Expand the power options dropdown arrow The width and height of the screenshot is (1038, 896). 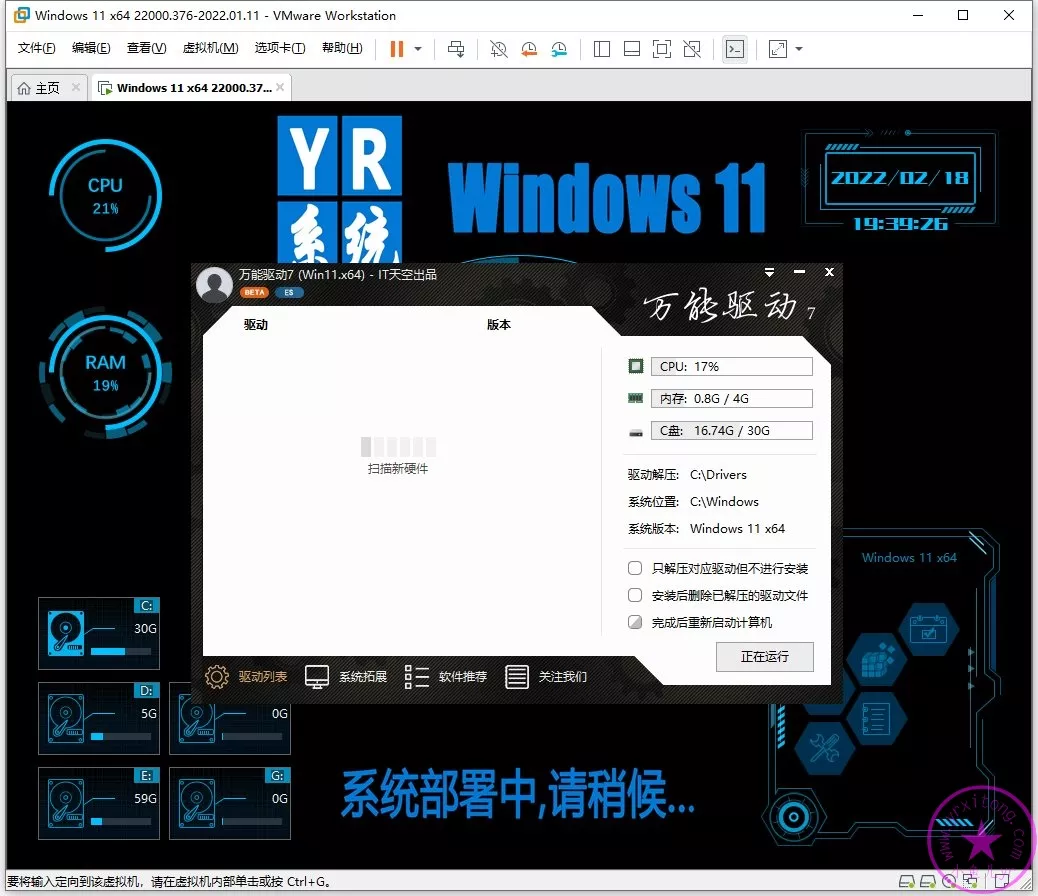(418, 49)
